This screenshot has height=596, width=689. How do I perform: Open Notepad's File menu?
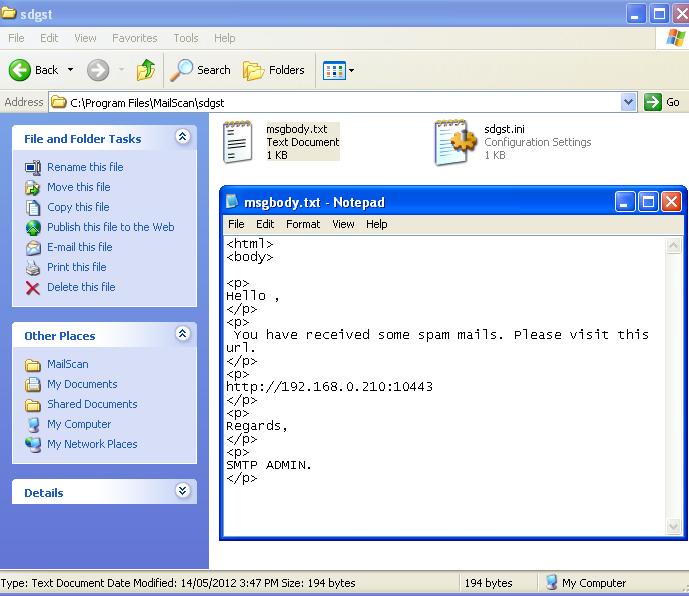click(236, 224)
